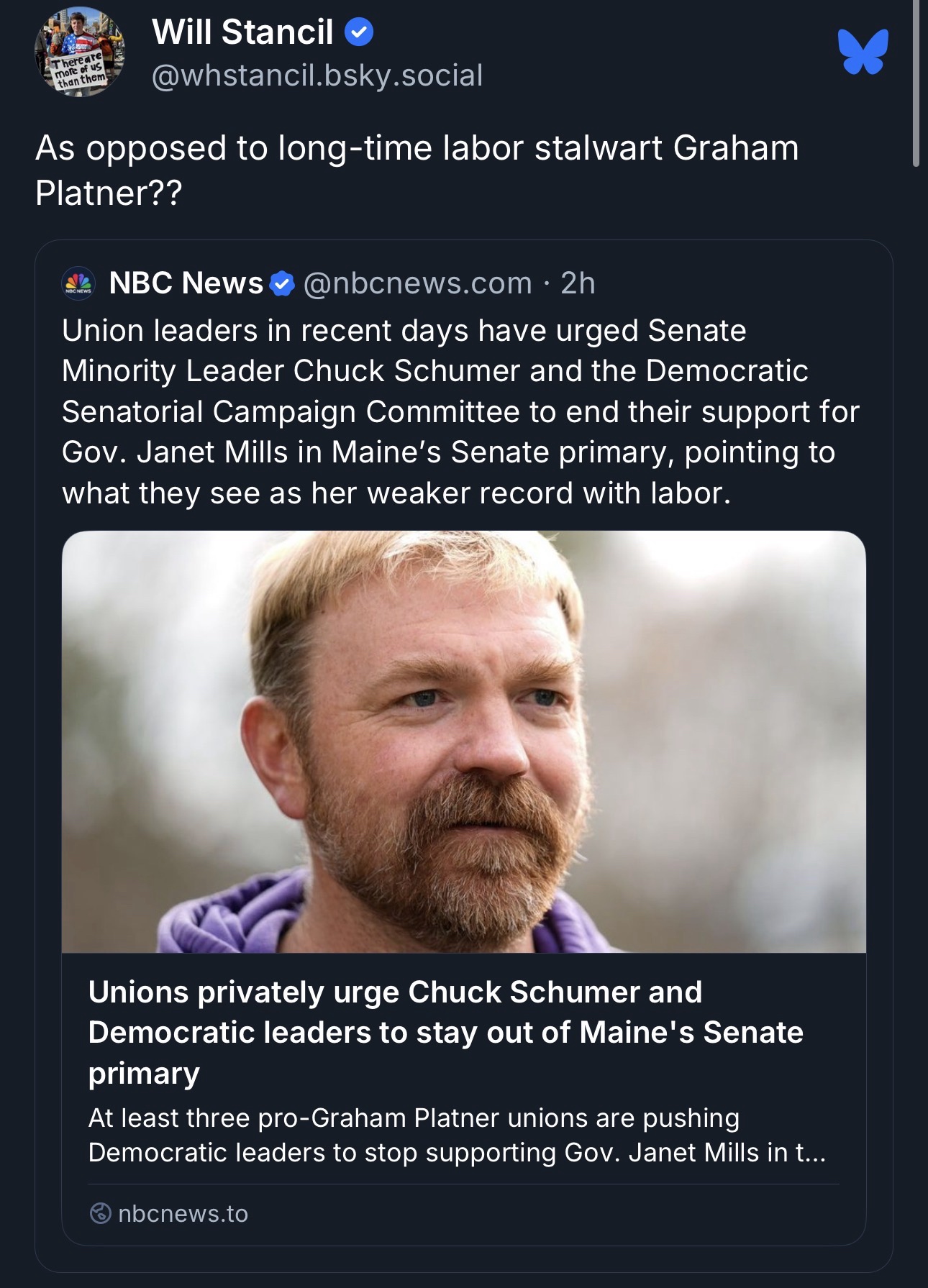Click the verified badge beside NBC News
Image resolution: width=928 pixels, height=1288 pixels.
point(282,284)
